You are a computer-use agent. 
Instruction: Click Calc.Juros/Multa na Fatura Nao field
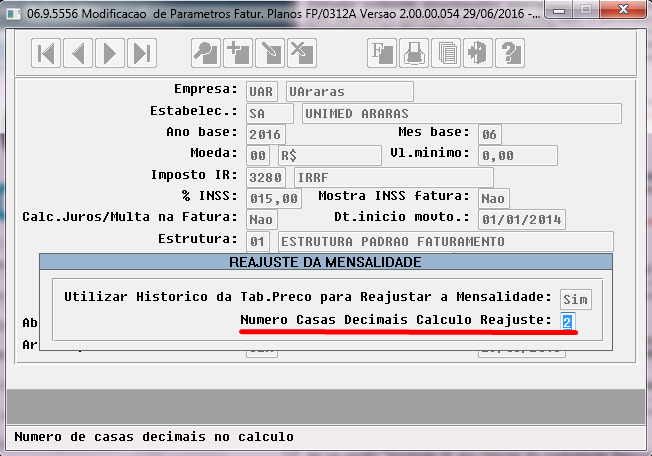click(262, 220)
